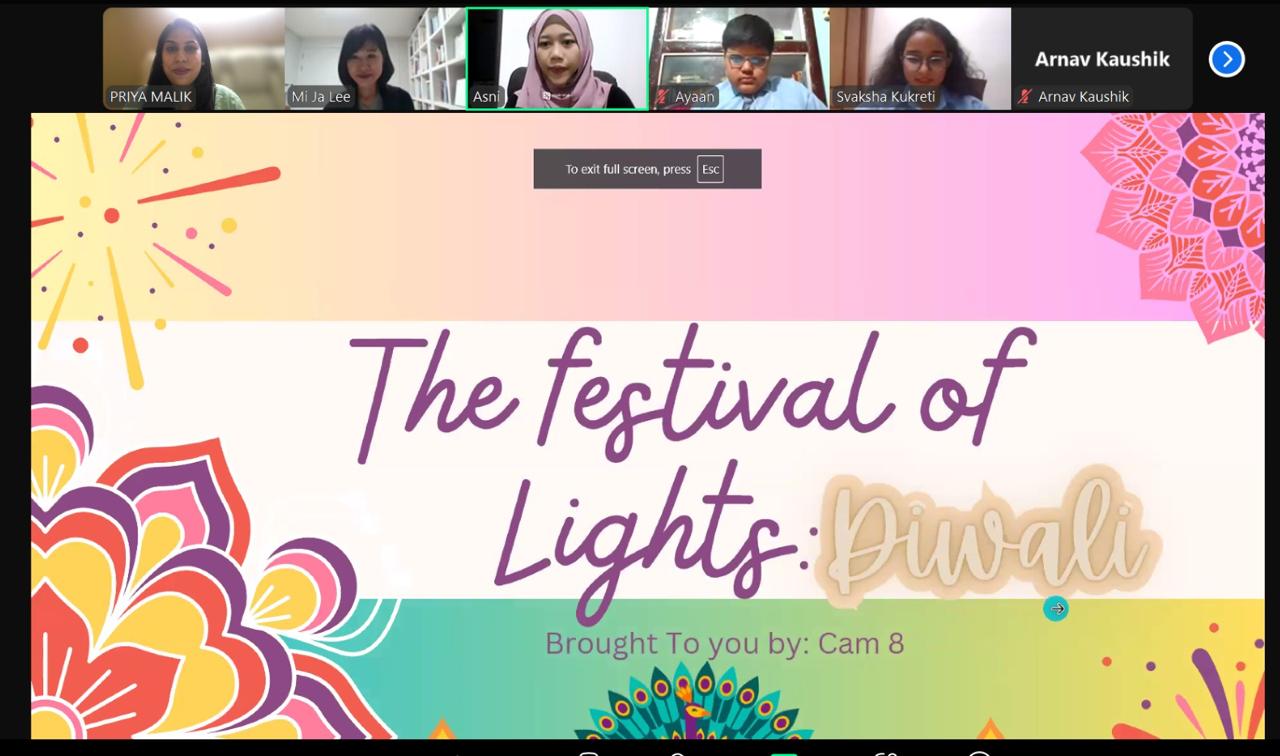Image resolution: width=1280 pixels, height=756 pixels.
Task: Select Mi Ja Lee's video thumbnail
Action: pyautogui.click(x=375, y=59)
